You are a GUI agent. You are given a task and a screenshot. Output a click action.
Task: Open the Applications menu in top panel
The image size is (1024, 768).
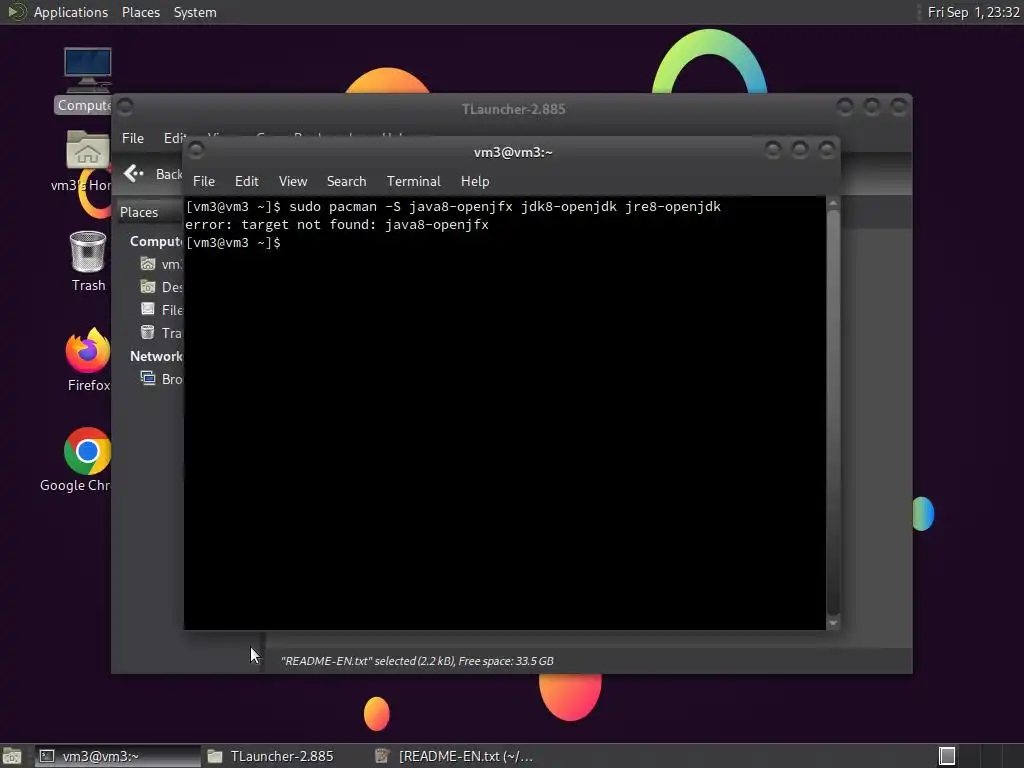click(x=70, y=12)
